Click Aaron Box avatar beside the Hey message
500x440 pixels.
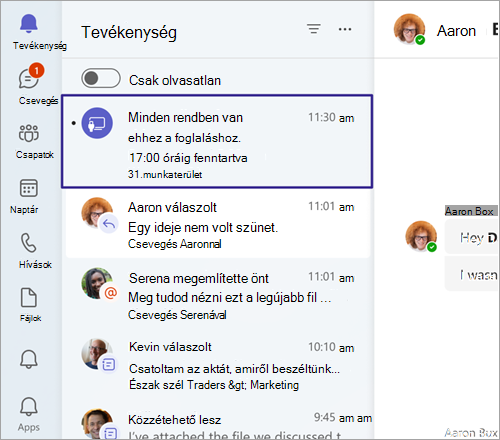[x=421, y=236]
